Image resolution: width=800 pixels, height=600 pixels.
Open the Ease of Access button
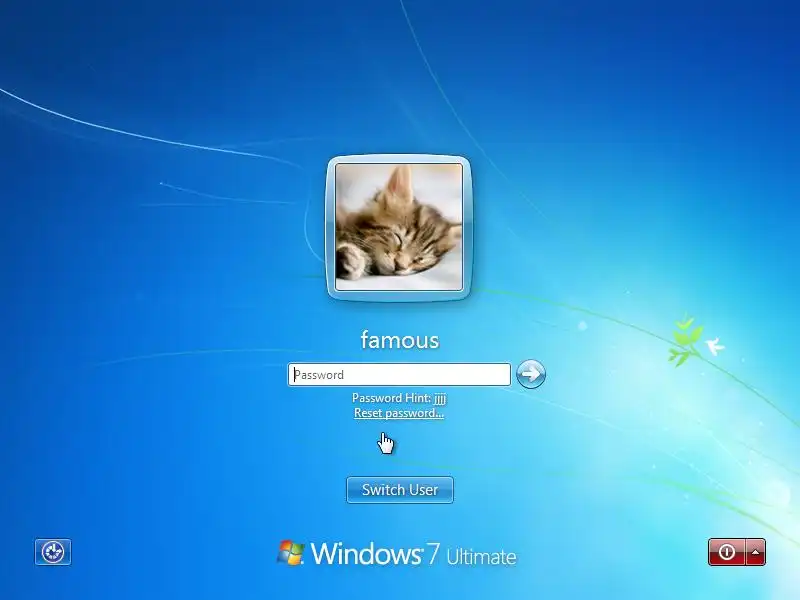[53, 552]
